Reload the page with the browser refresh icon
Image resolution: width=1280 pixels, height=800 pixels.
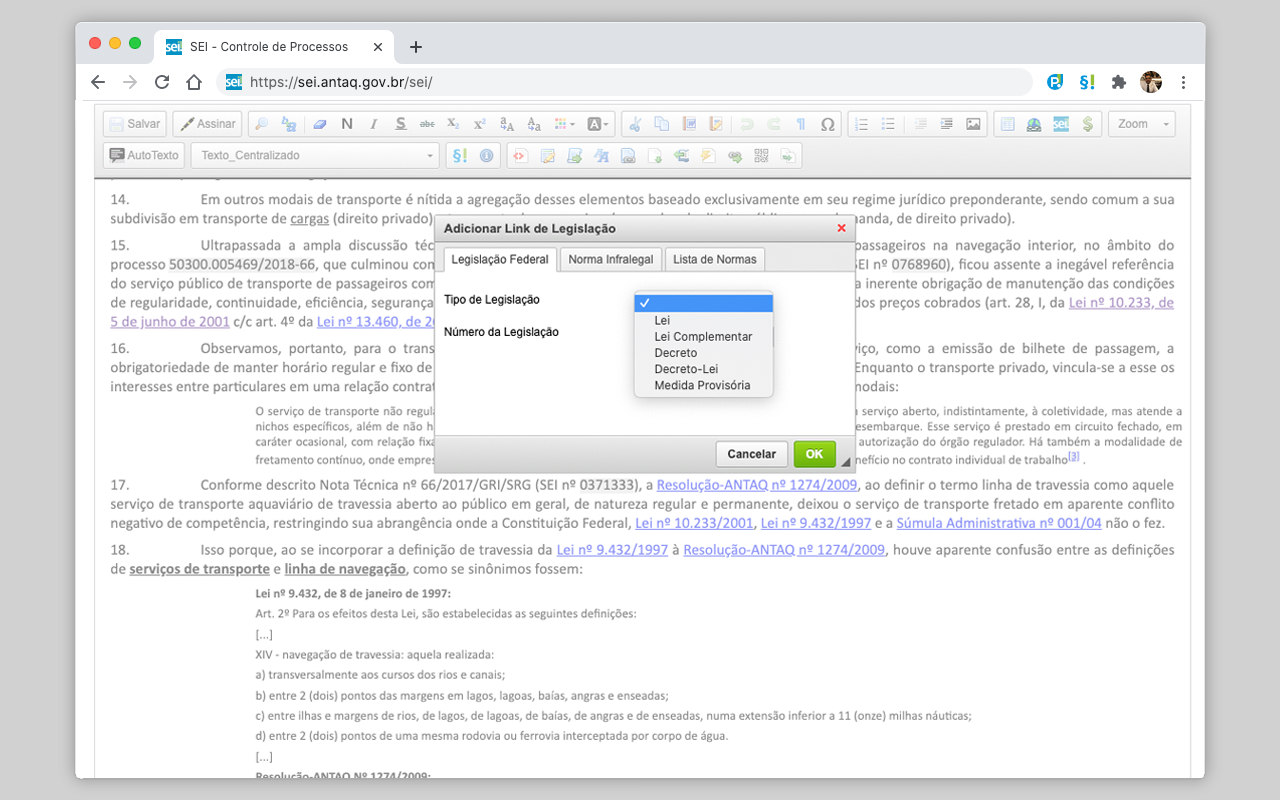(x=161, y=82)
